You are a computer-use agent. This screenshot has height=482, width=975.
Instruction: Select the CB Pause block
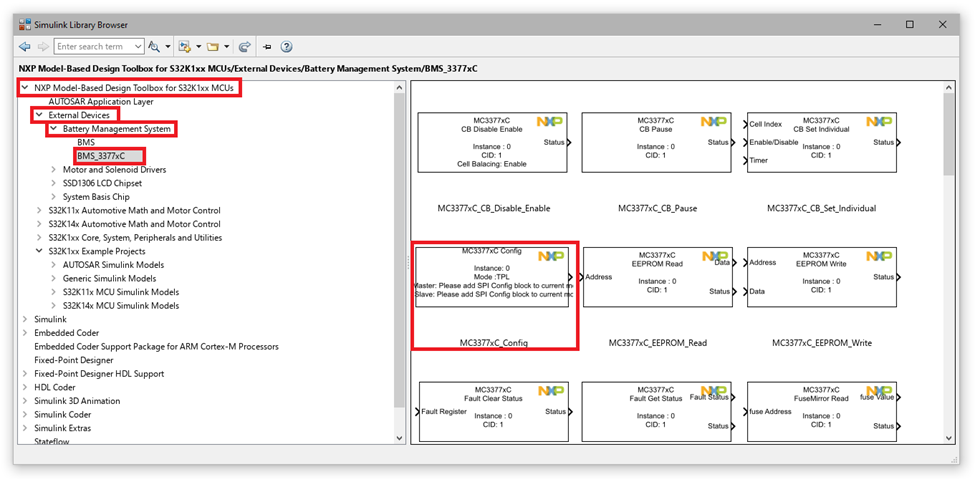coord(656,142)
